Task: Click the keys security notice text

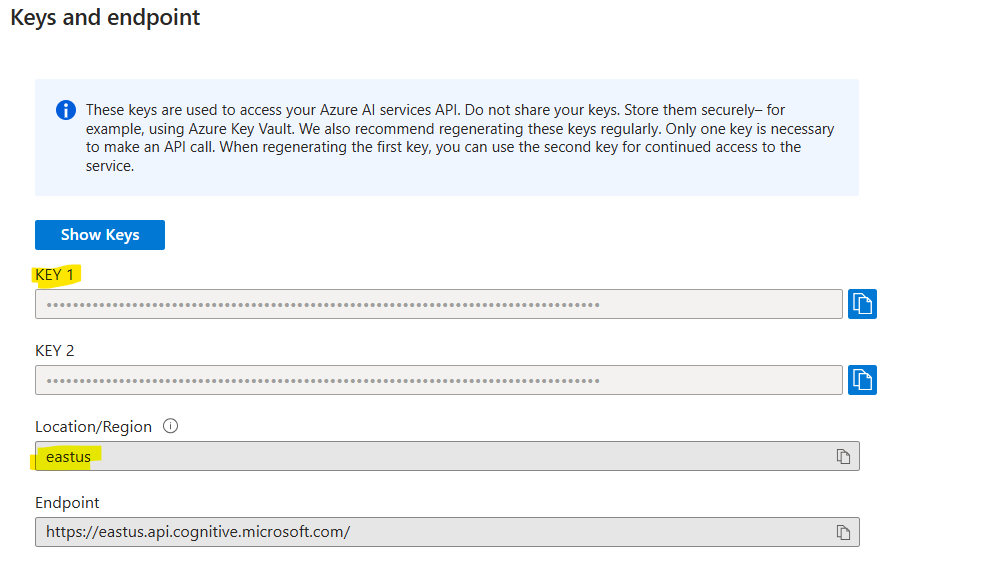Action: tap(460, 138)
